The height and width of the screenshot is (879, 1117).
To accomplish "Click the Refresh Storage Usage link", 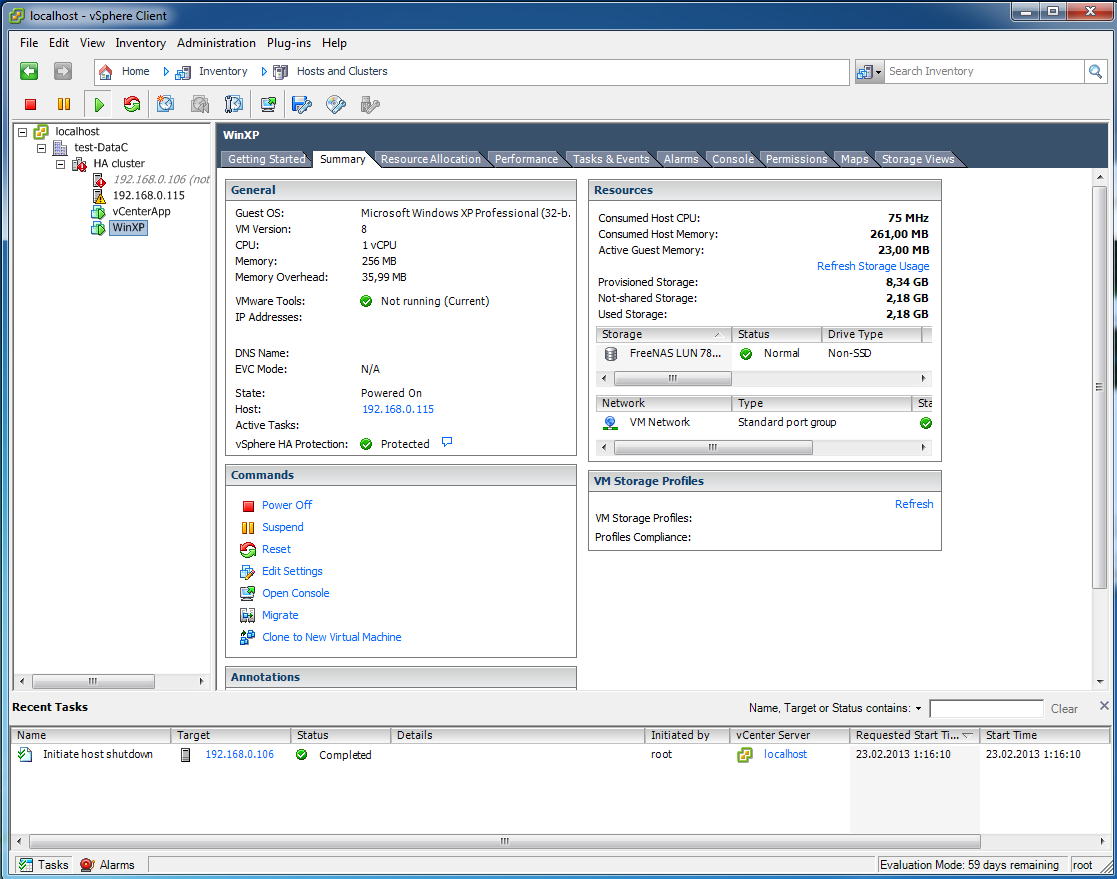I will pyautogui.click(x=873, y=266).
